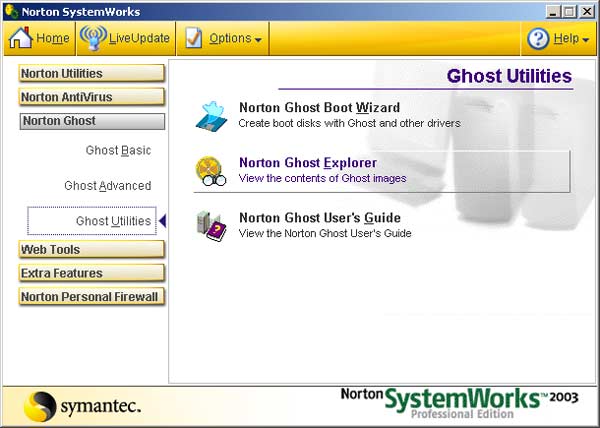Run LiveUpdate from toolbar label
The width and height of the screenshot is (600, 428).
coord(139,38)
